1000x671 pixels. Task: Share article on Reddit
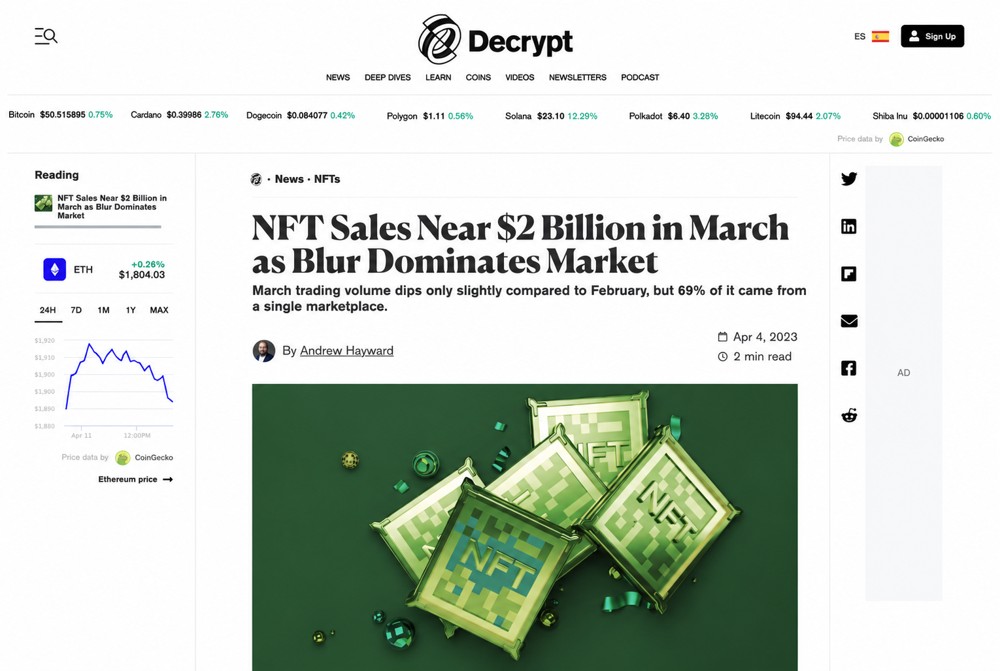coord(849,415)
